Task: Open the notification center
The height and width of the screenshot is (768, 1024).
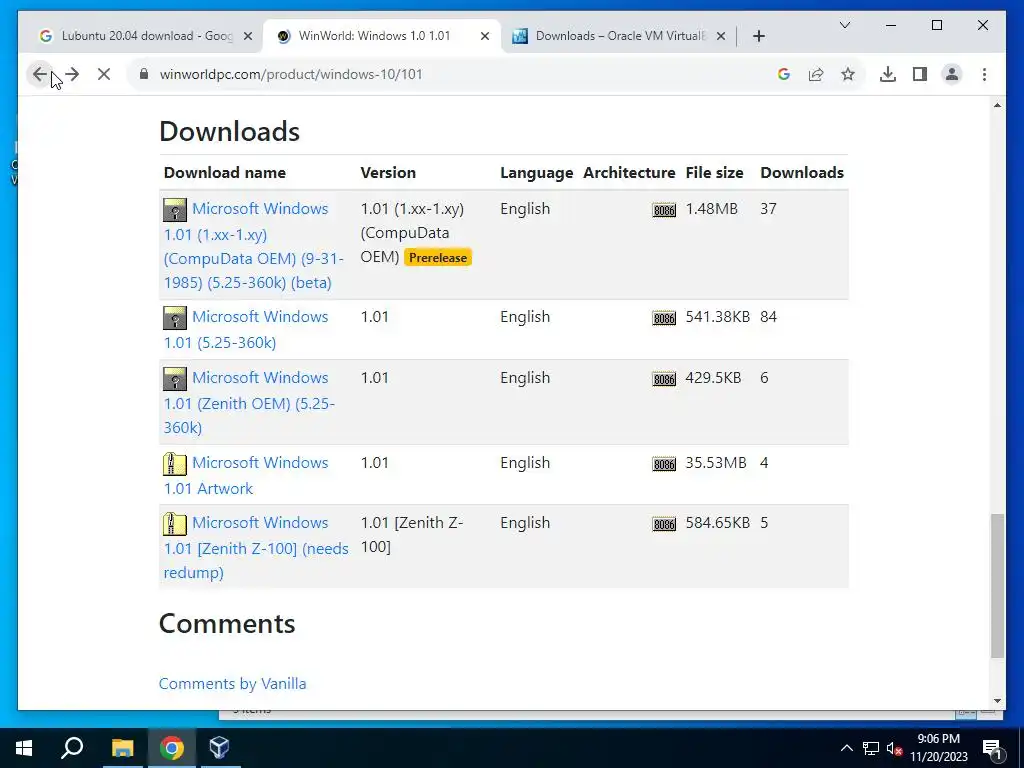Action: (992, 748)
